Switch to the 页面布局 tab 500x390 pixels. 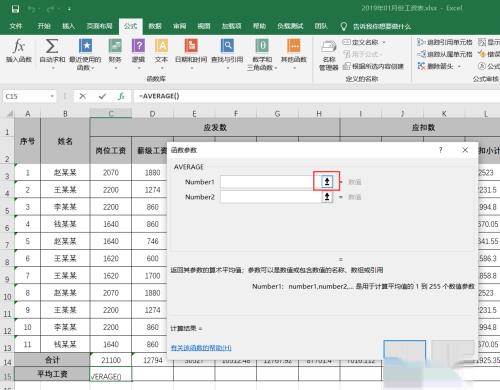99,26
